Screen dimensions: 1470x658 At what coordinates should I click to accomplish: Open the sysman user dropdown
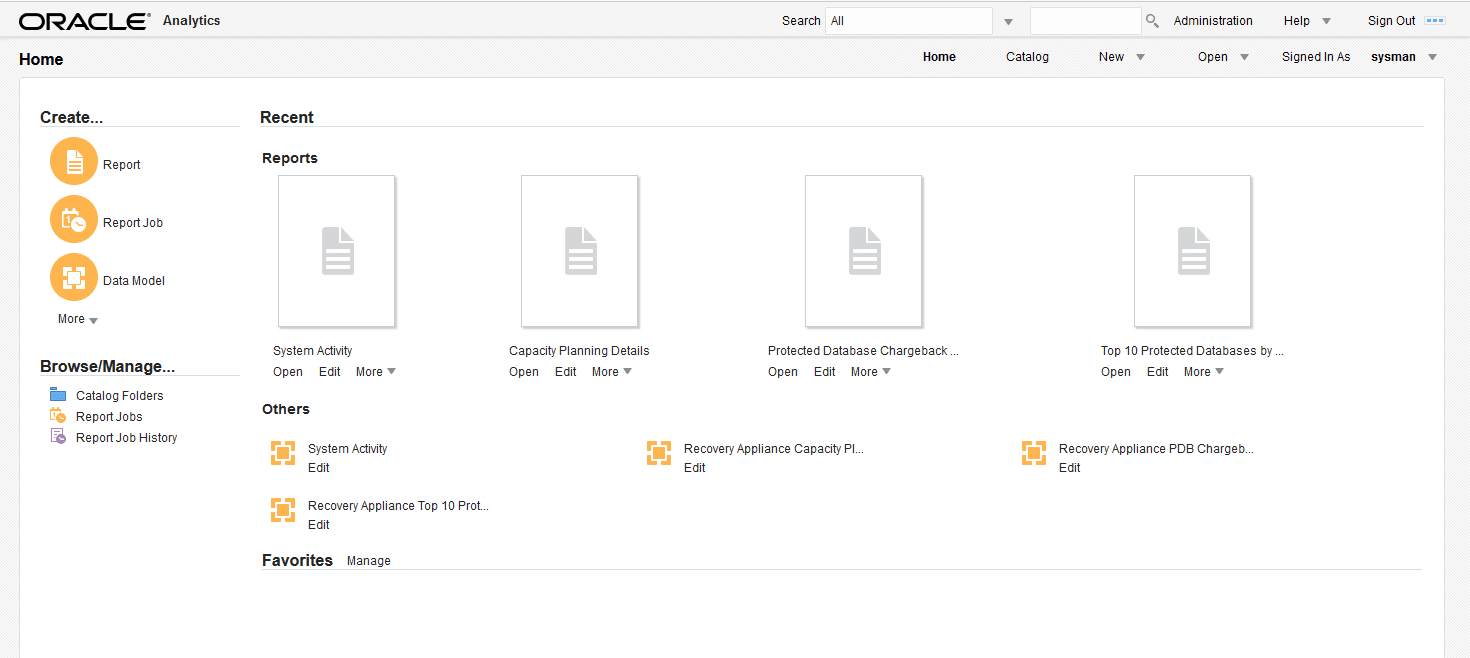1432,57
